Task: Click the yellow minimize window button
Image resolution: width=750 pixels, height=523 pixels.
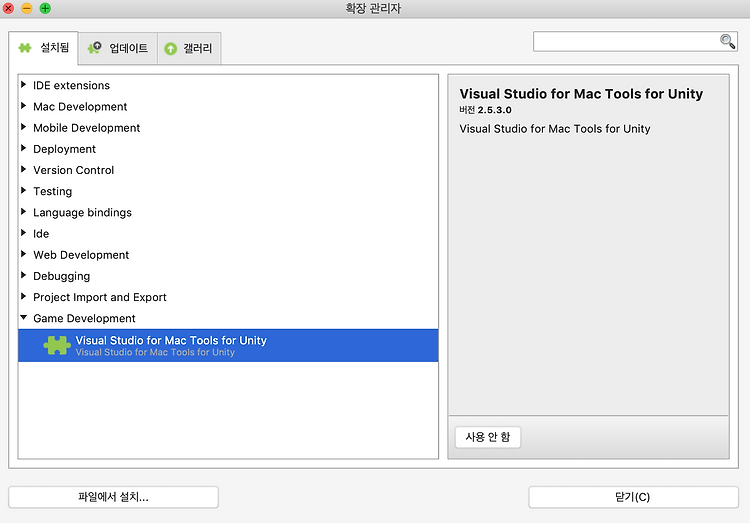Action: click(27, 8)
